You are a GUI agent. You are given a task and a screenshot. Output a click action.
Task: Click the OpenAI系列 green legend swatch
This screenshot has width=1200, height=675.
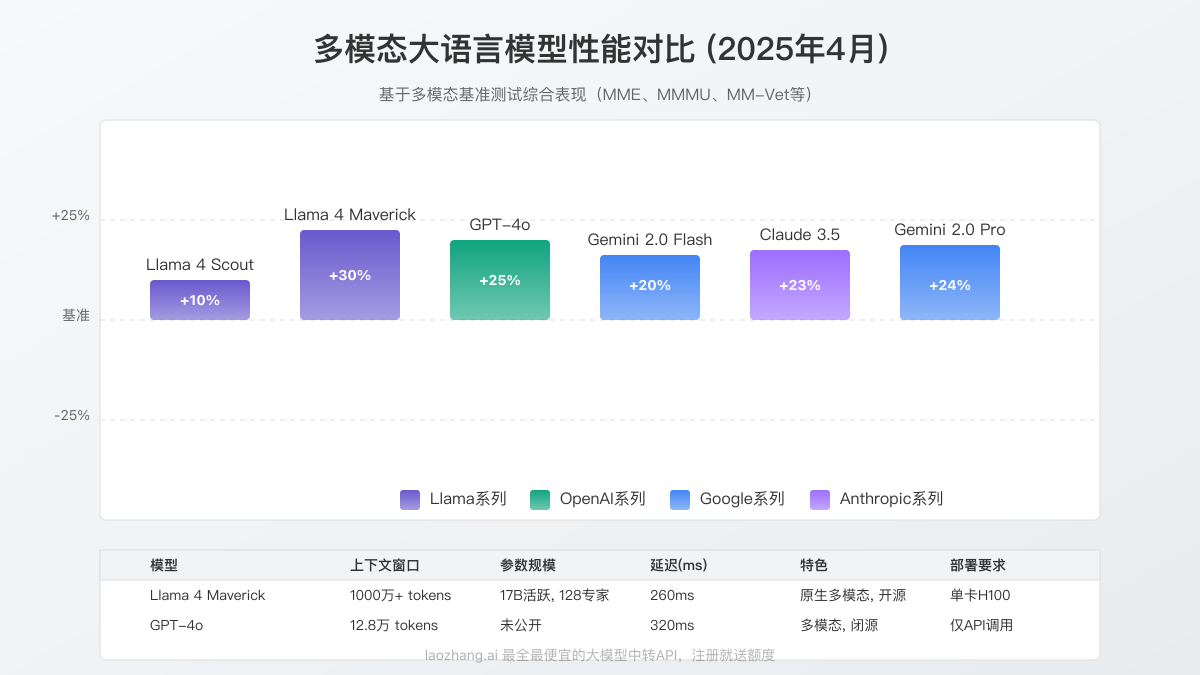point(540,500)
